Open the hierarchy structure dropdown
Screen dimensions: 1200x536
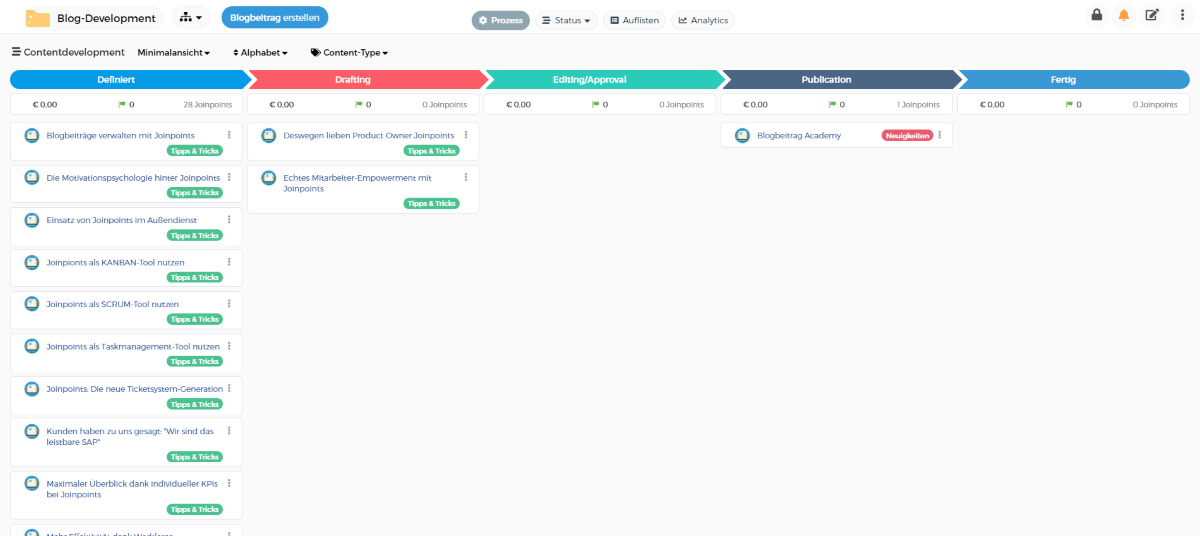191,17
